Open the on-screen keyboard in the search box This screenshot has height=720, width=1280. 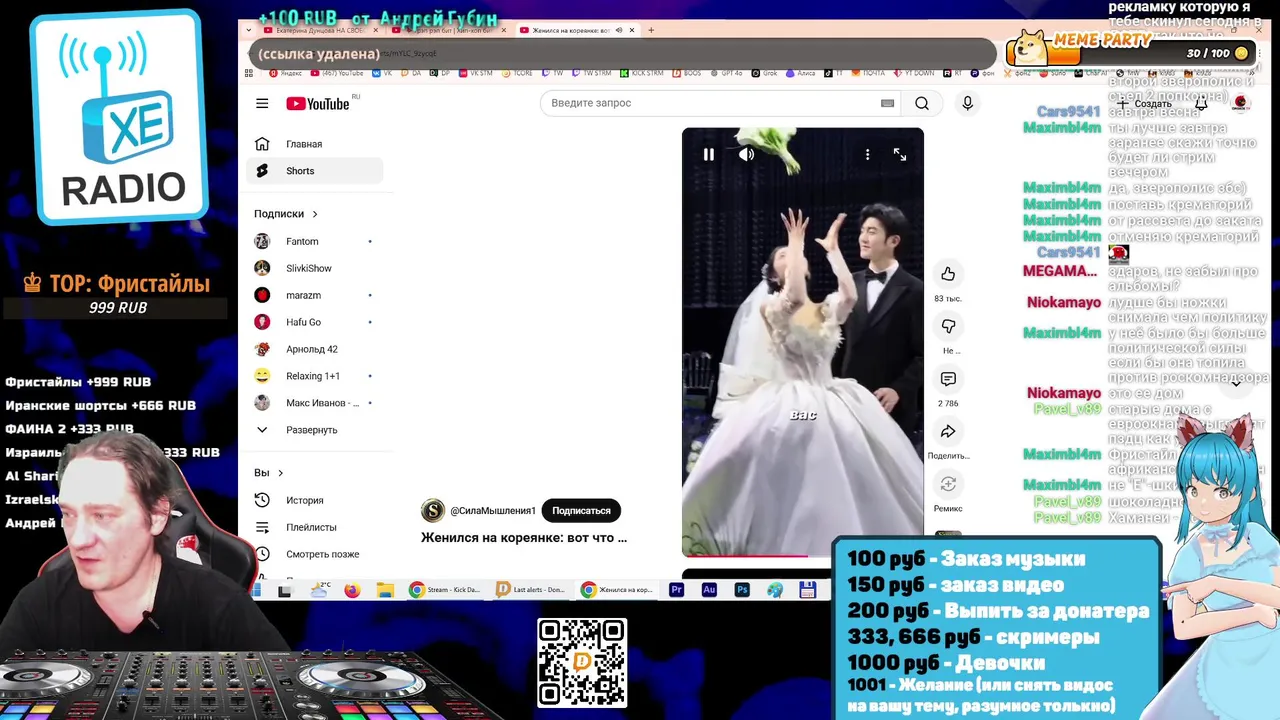(x=887, y=103)
